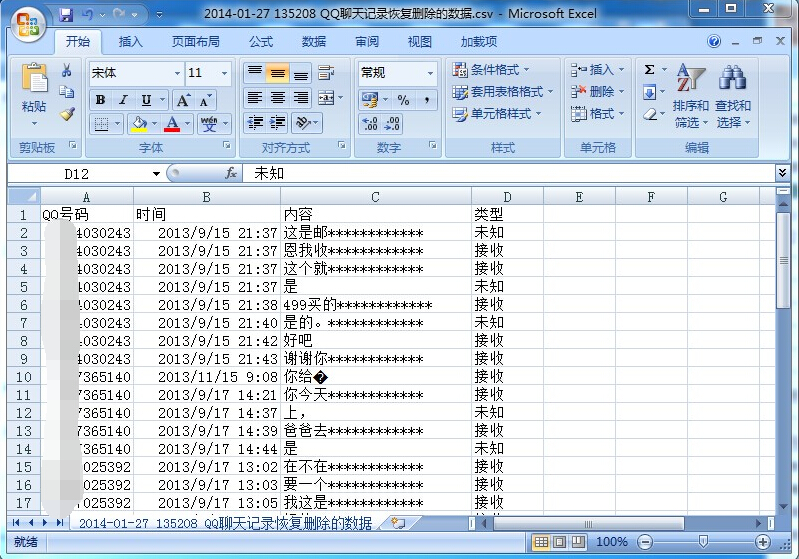The width and height of the screenshot is (799, 559).
Task: Click the phonetic guide wén icon
Action: click(209, 123)
